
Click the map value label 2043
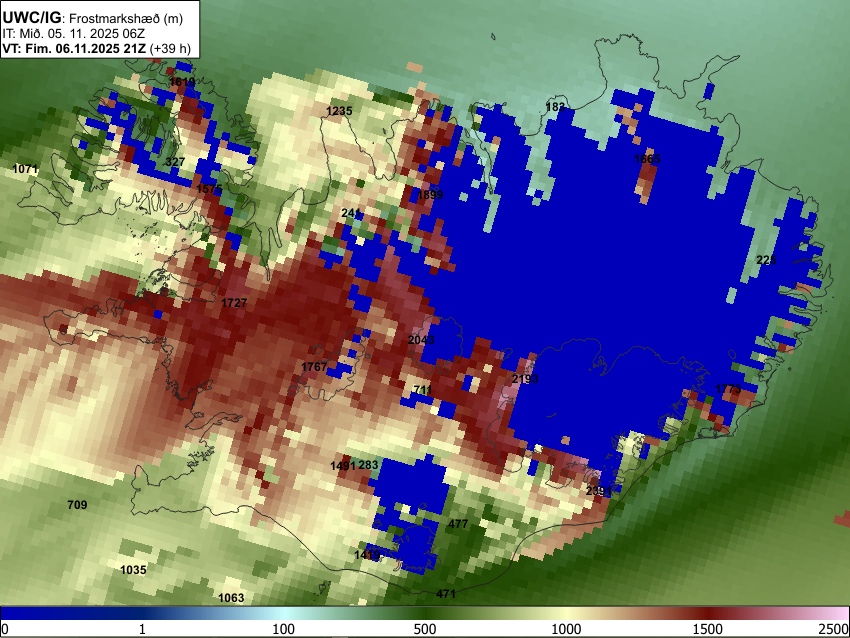[421, 340]
